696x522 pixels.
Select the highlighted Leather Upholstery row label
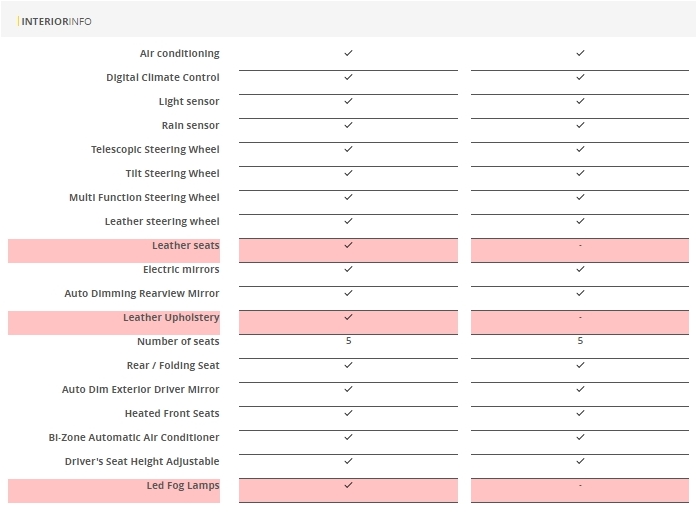click(x=171, y=318)
